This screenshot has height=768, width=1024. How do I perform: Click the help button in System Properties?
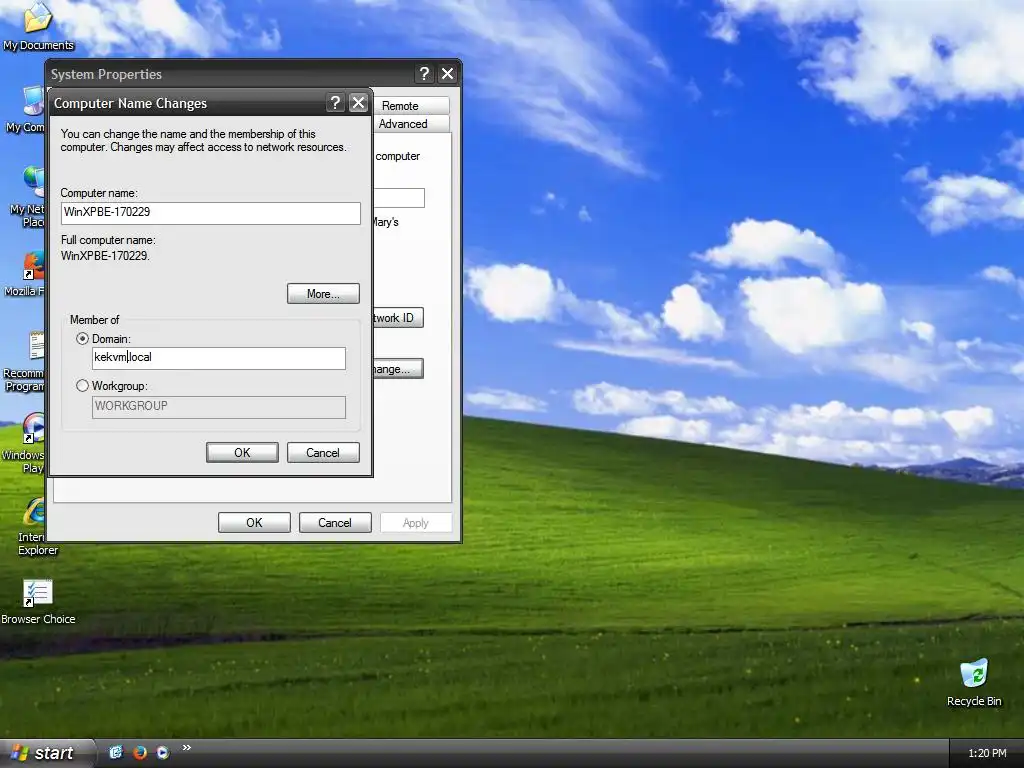click(x=424, y=74)
